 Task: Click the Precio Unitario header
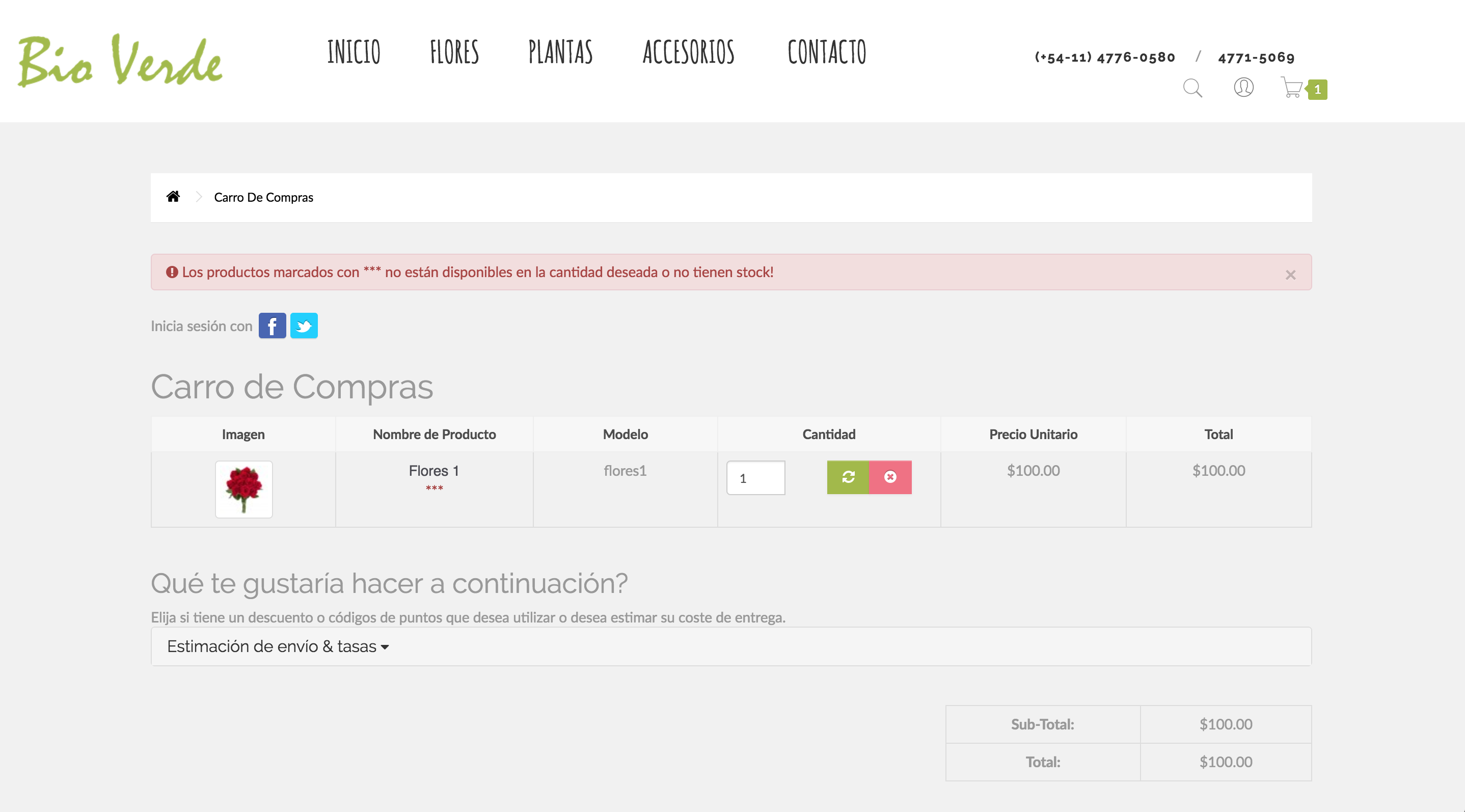1034,435
